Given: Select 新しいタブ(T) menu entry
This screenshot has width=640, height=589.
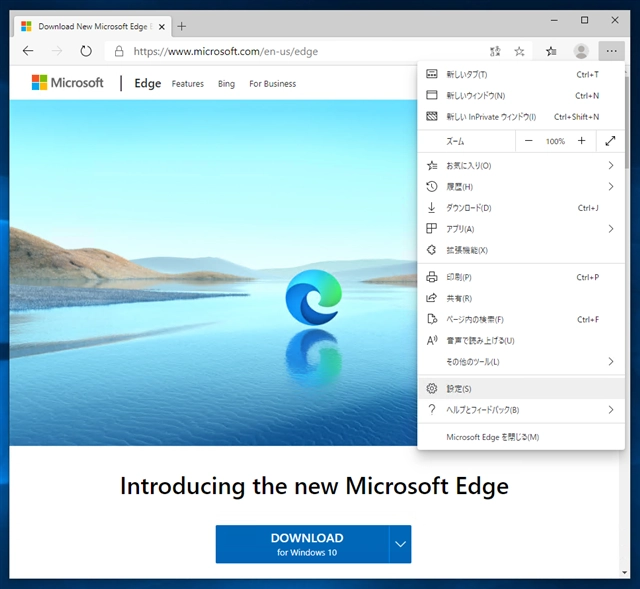Looking at the screenshot, I should 521,74.
